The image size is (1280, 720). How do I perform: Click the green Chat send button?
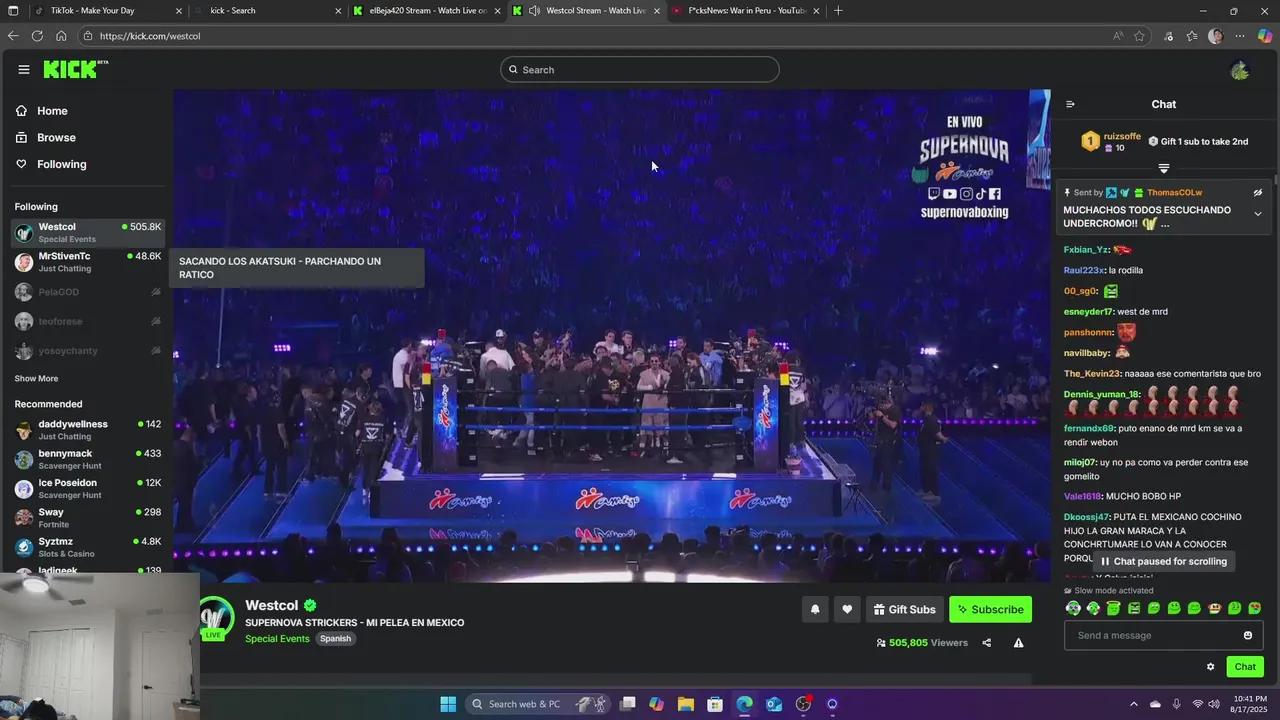(1245, 667)
